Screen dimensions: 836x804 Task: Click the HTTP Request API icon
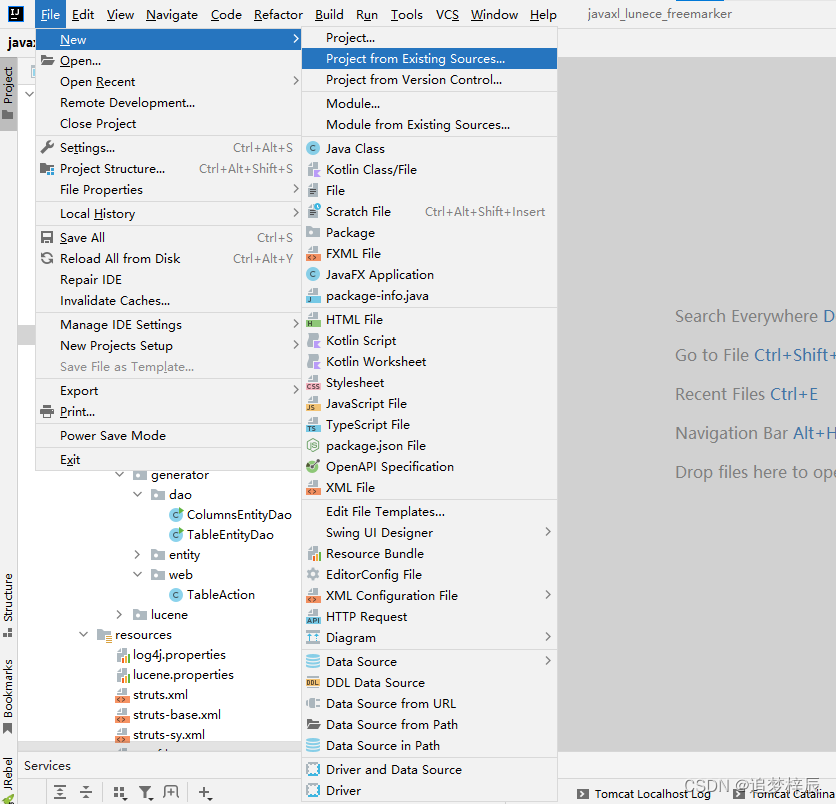[x=314, y=617]
